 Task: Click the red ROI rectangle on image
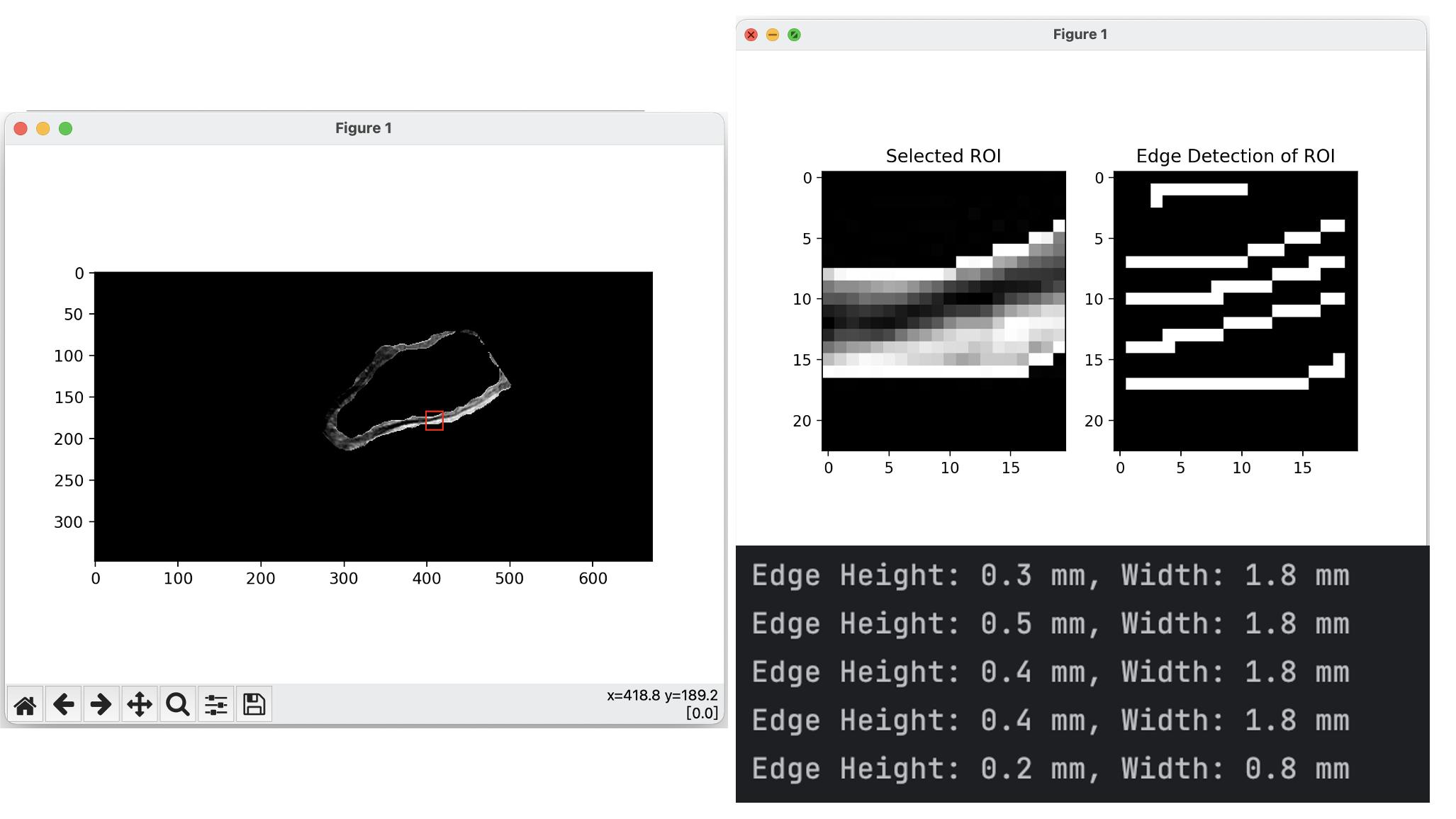[435, 420]
